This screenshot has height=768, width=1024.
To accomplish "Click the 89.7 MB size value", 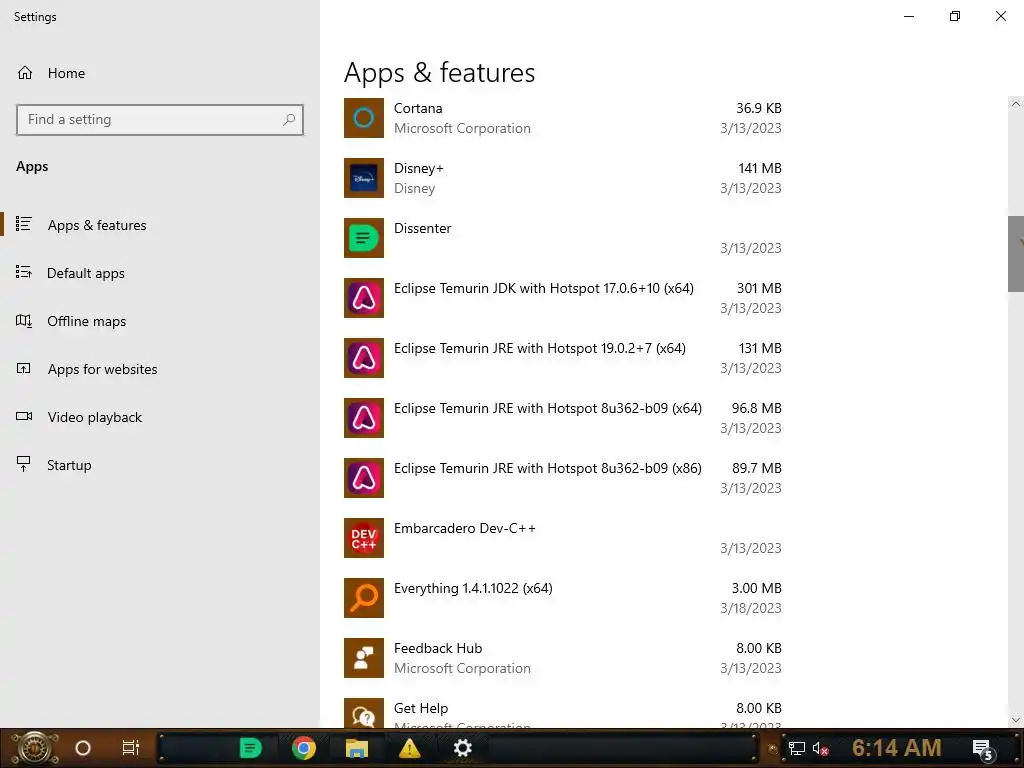I will (757, 469).
